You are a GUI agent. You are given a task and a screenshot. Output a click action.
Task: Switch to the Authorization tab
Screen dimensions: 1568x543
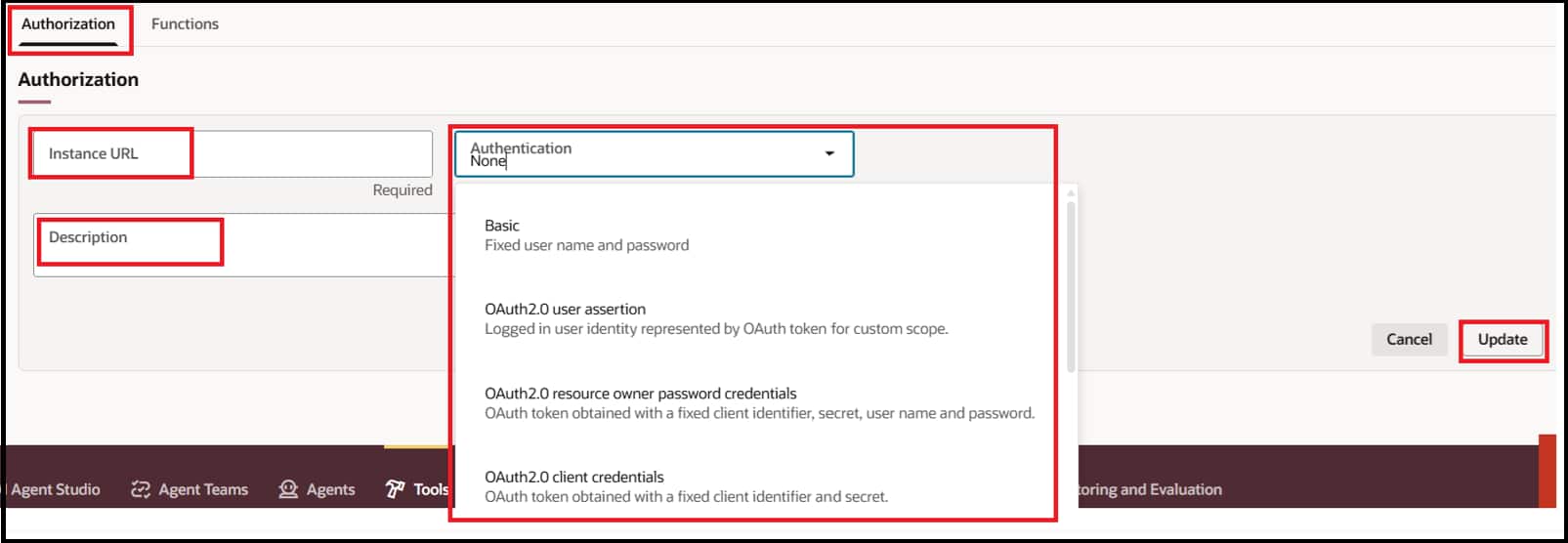click(x=68, y=24)
